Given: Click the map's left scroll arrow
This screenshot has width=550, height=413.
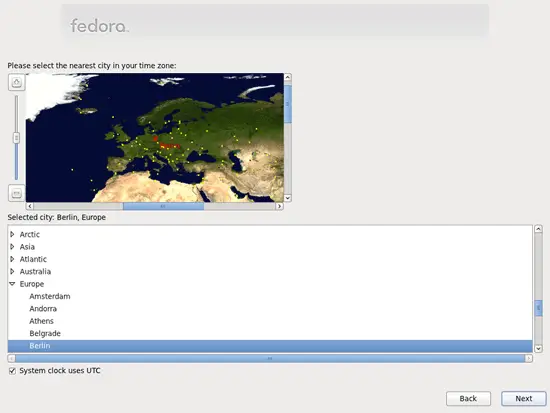Looking at the screenshot, I should [x=30, y=206].
